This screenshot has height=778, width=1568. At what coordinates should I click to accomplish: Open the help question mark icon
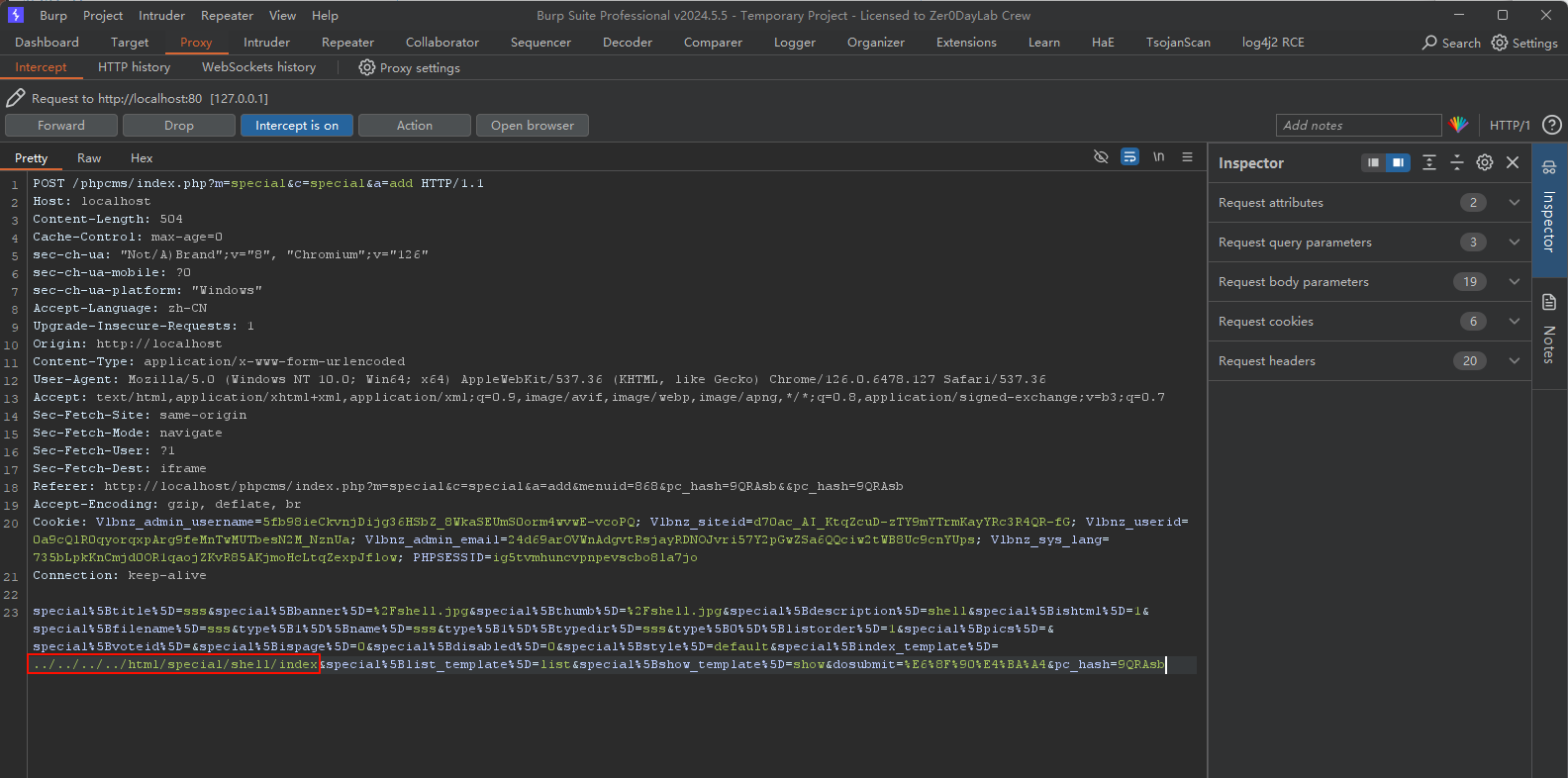(x=1552, y=125)
